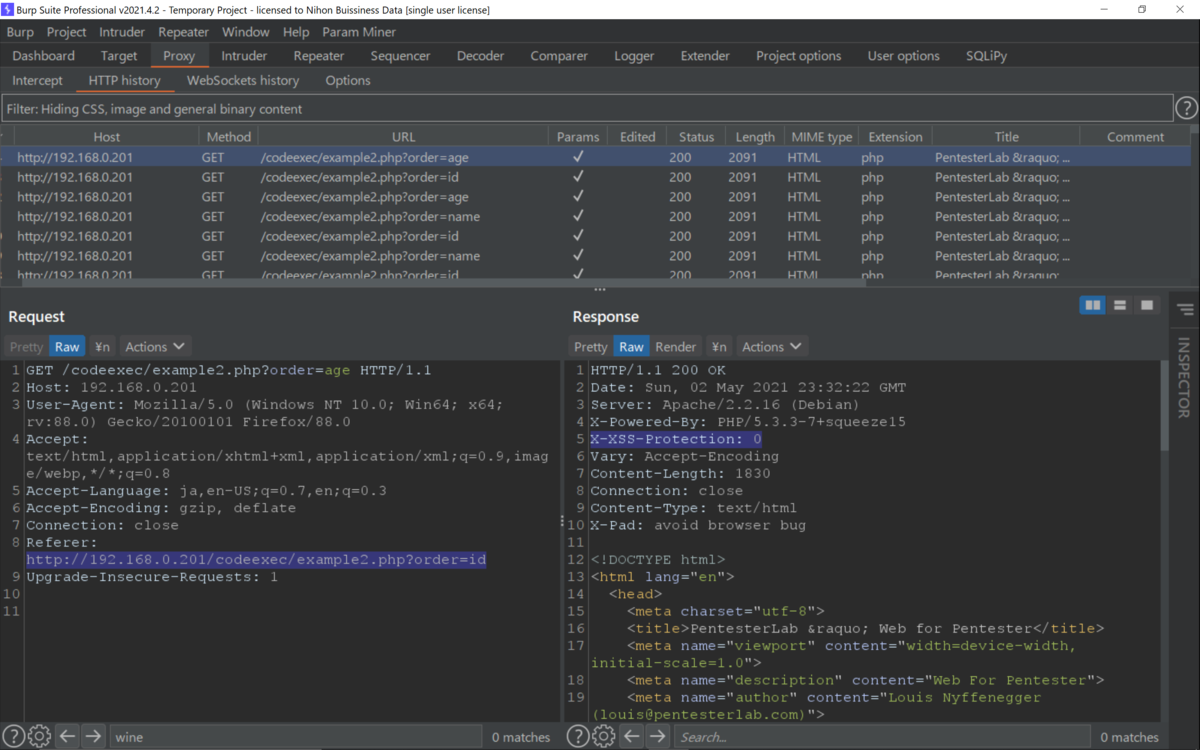Switch to the Dashboard tab

pos(44,56)
